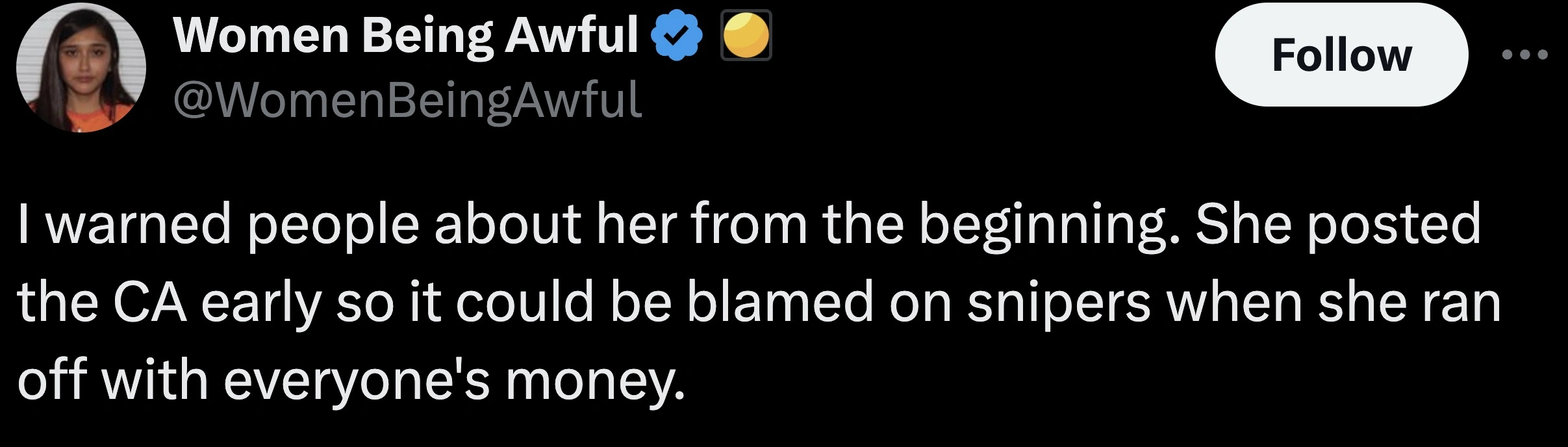Image resolution: width=1568 pixels, height=447 pixels.
Task: Click the word "Awful" in the display name
Action: click(x=572, y=36)
